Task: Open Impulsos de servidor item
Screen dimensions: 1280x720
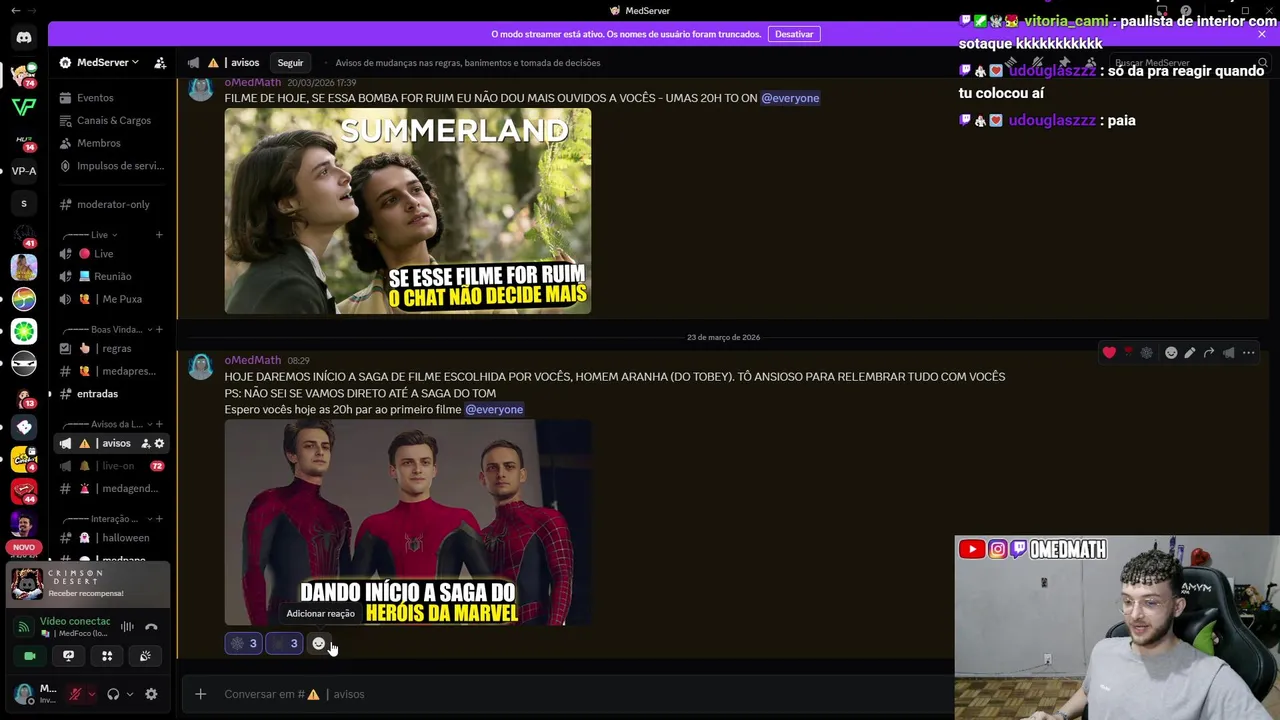Action: pyautogui.click(x=111, y=166)
